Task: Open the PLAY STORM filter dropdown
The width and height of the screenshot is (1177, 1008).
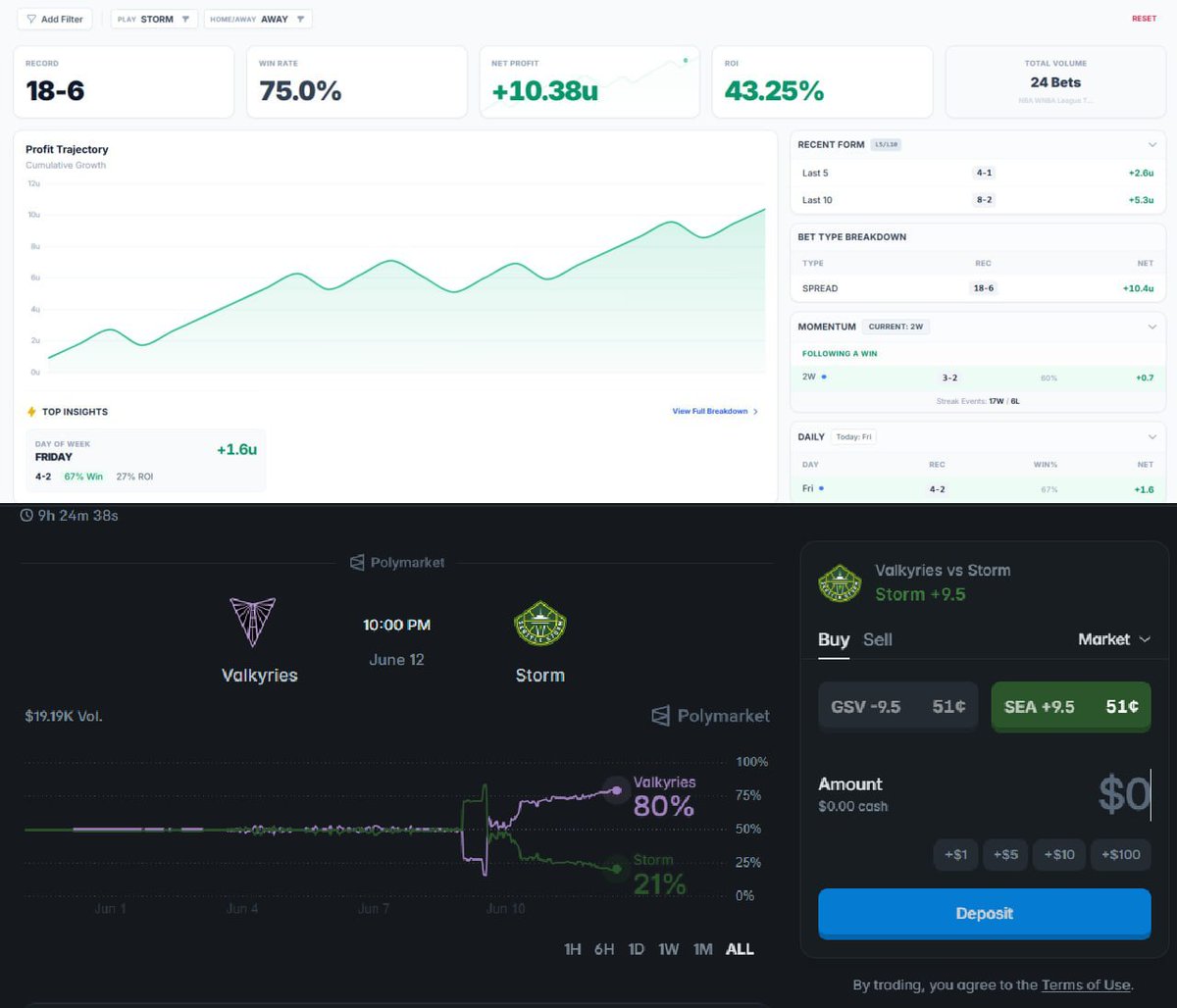Action: [x=155, y=20]
